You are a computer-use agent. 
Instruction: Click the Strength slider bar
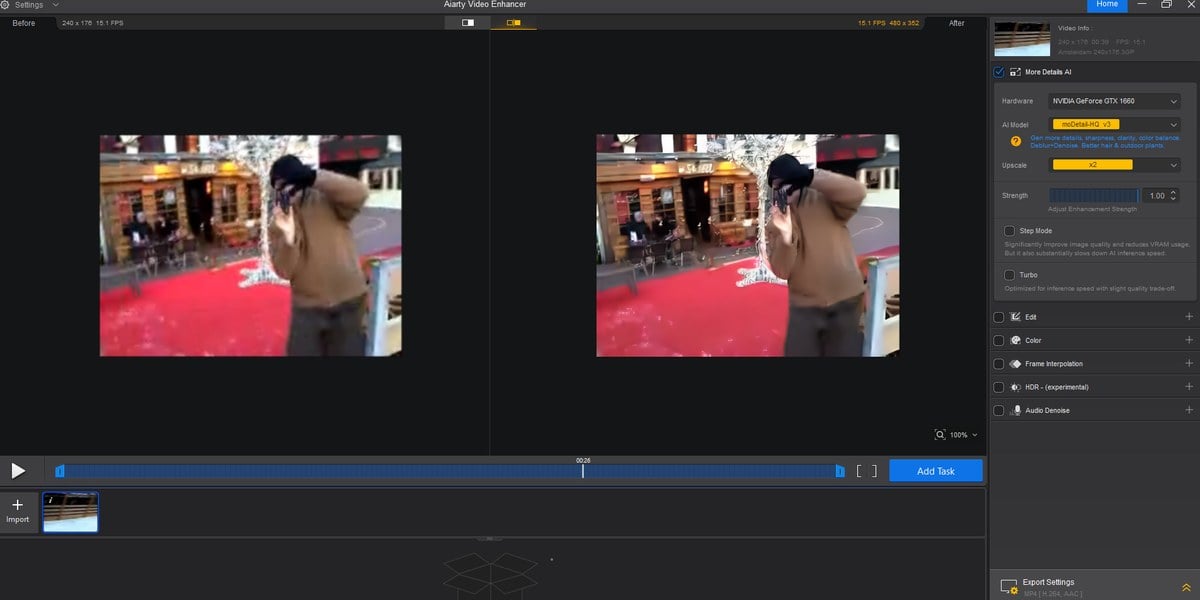pos(1094,195)
